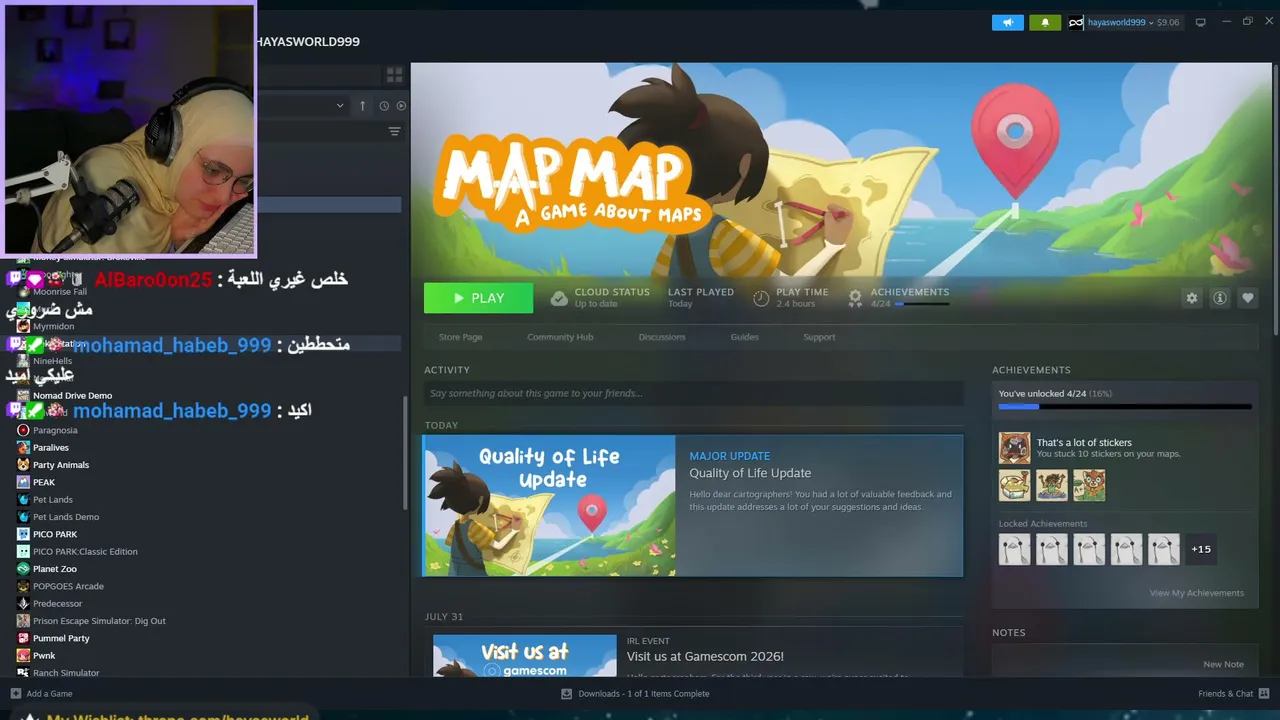
Task: Show game info via the info icon
Action: 1219,298
